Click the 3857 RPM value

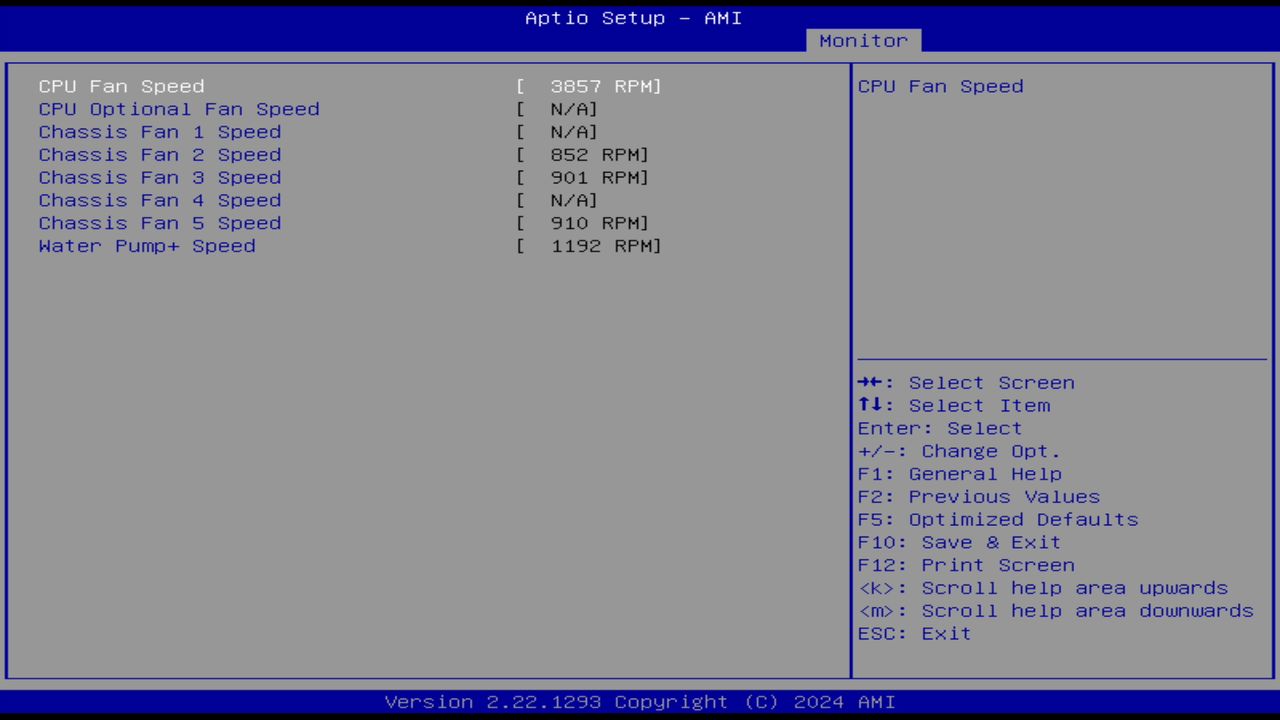pos(589,86)
